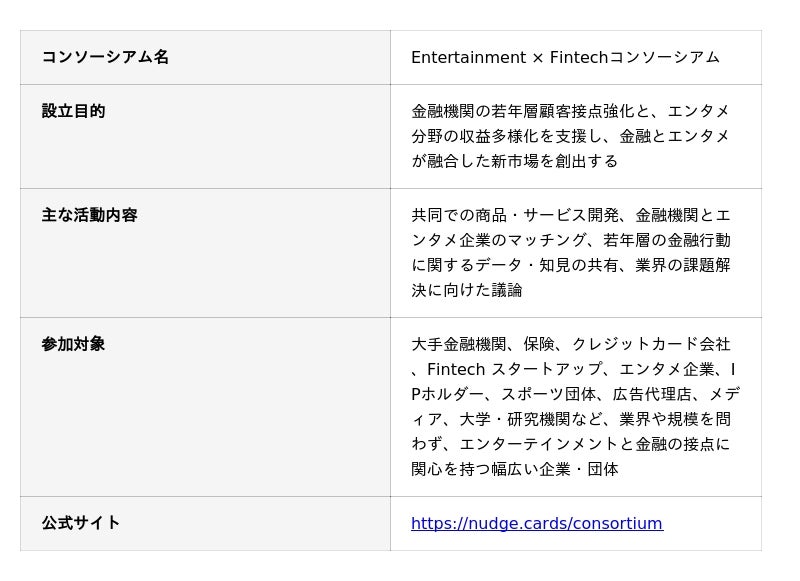Click the line starting Pホルダー、スポーツ団体
The image size is (800, 581).
[x=575, y=394]
